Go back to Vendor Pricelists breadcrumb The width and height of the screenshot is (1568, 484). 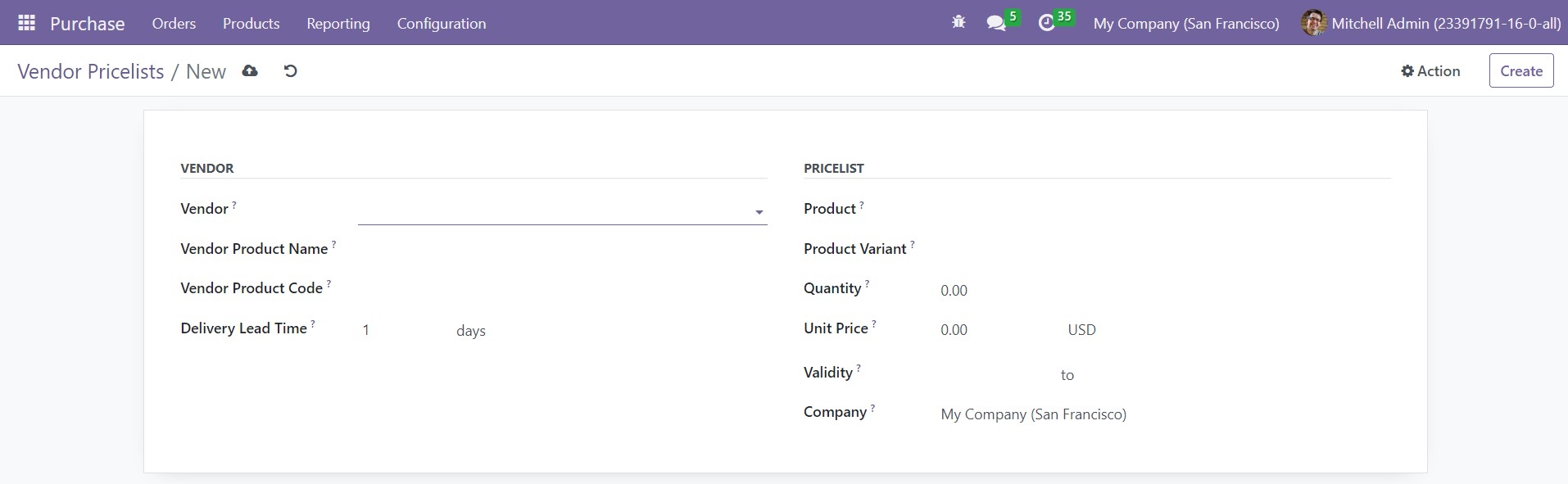[91, 71]
